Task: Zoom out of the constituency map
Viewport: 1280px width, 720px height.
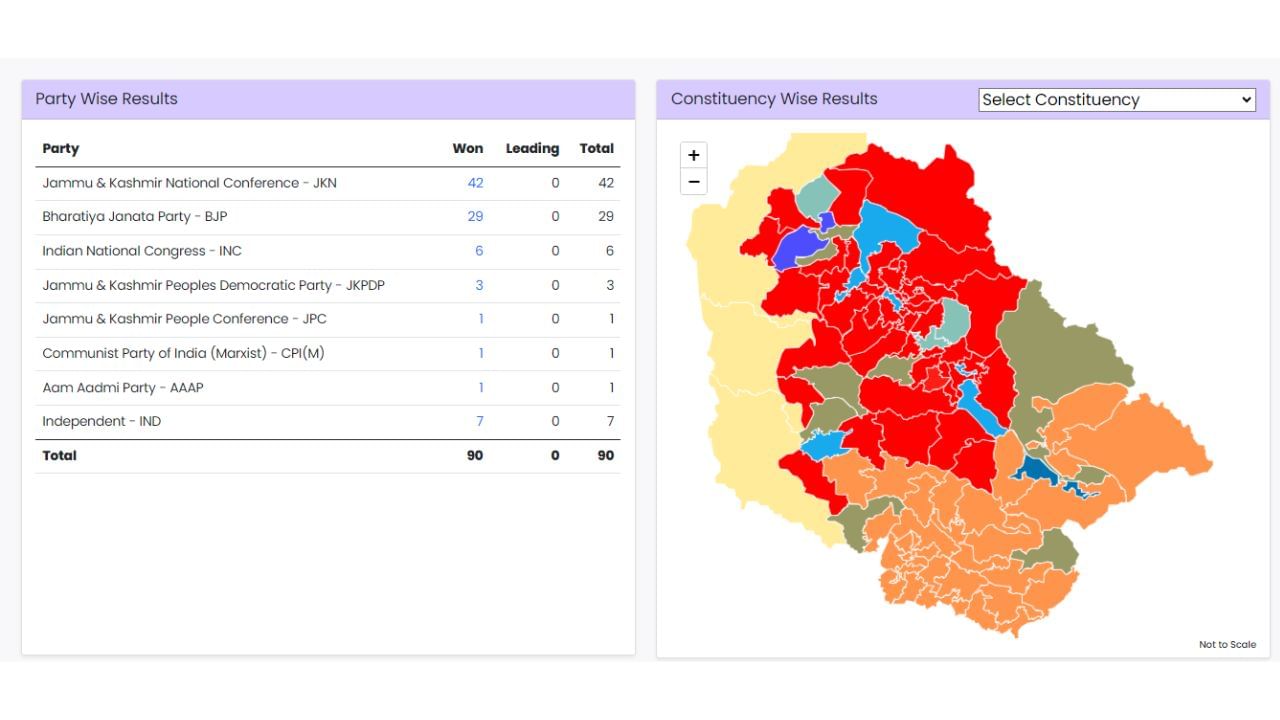Action: [x=693, y=181]
